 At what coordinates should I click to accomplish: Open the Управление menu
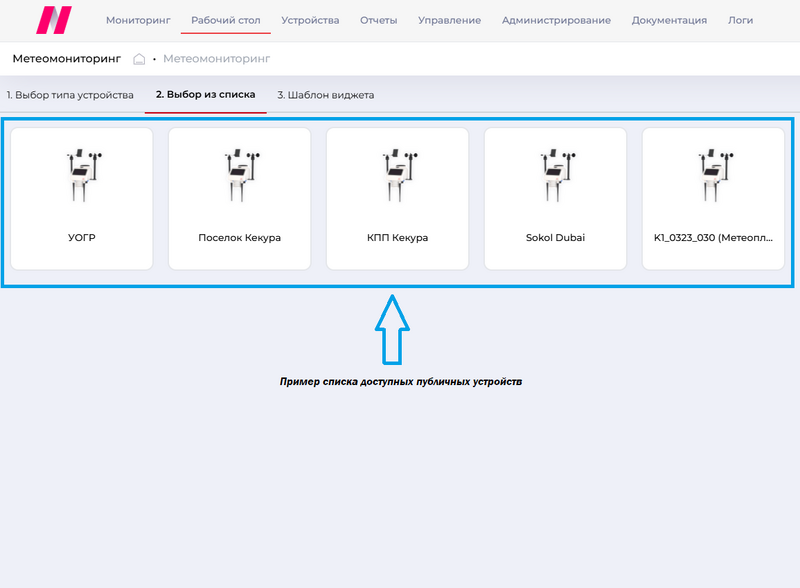(x=449, y=20)
